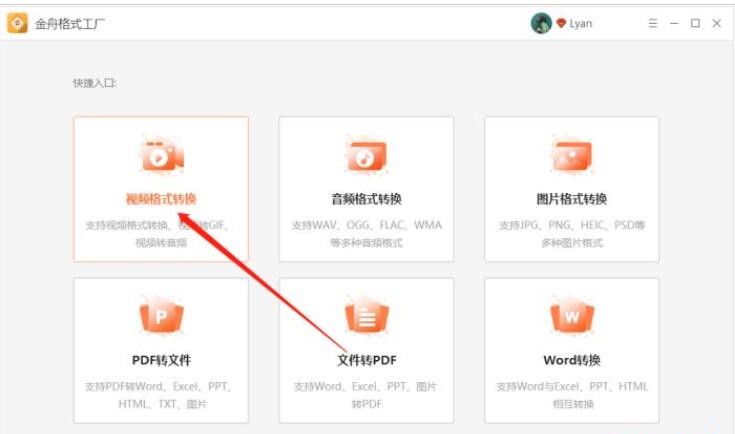Choose the 图片格式转换 title label
The height and width of the screenshot is (434, 735).
tap(571, 198)
